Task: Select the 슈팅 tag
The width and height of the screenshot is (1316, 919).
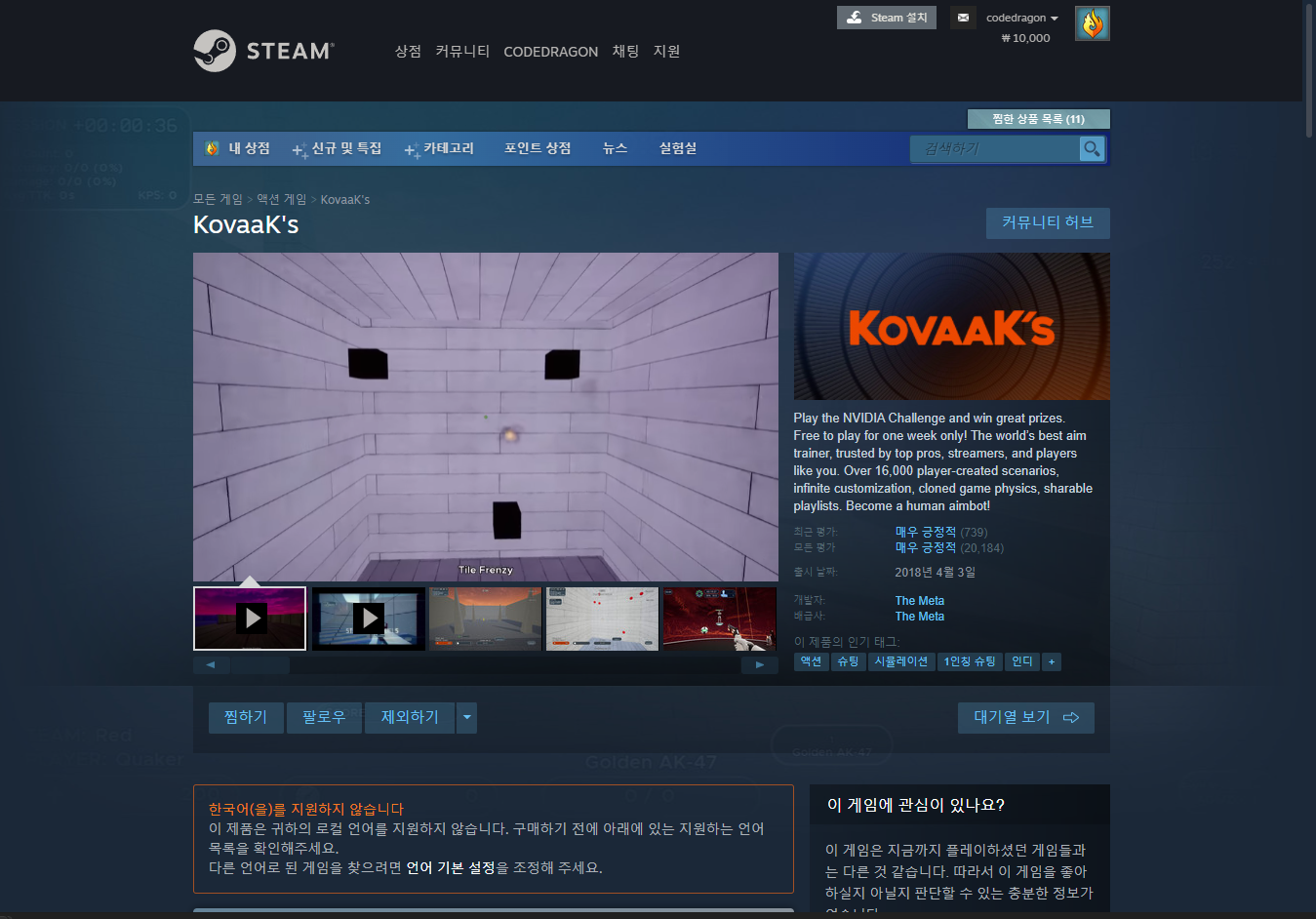Action: 849,661
